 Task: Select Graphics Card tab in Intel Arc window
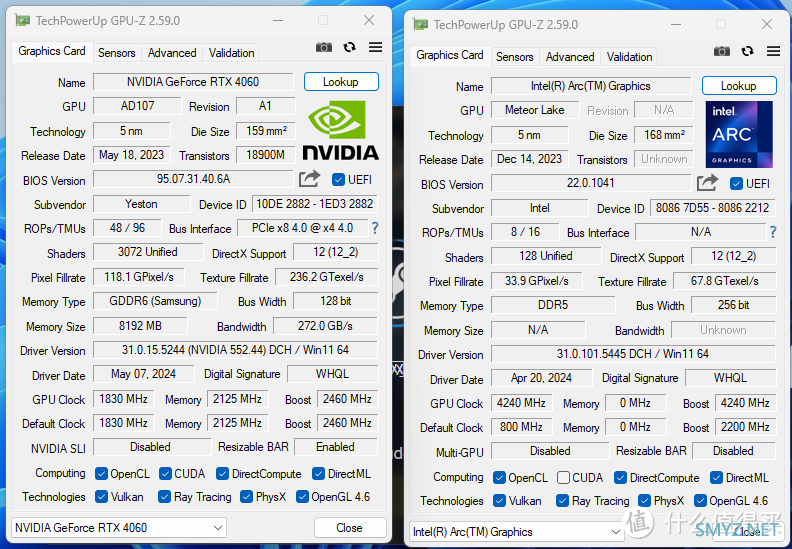pos(450,55)
